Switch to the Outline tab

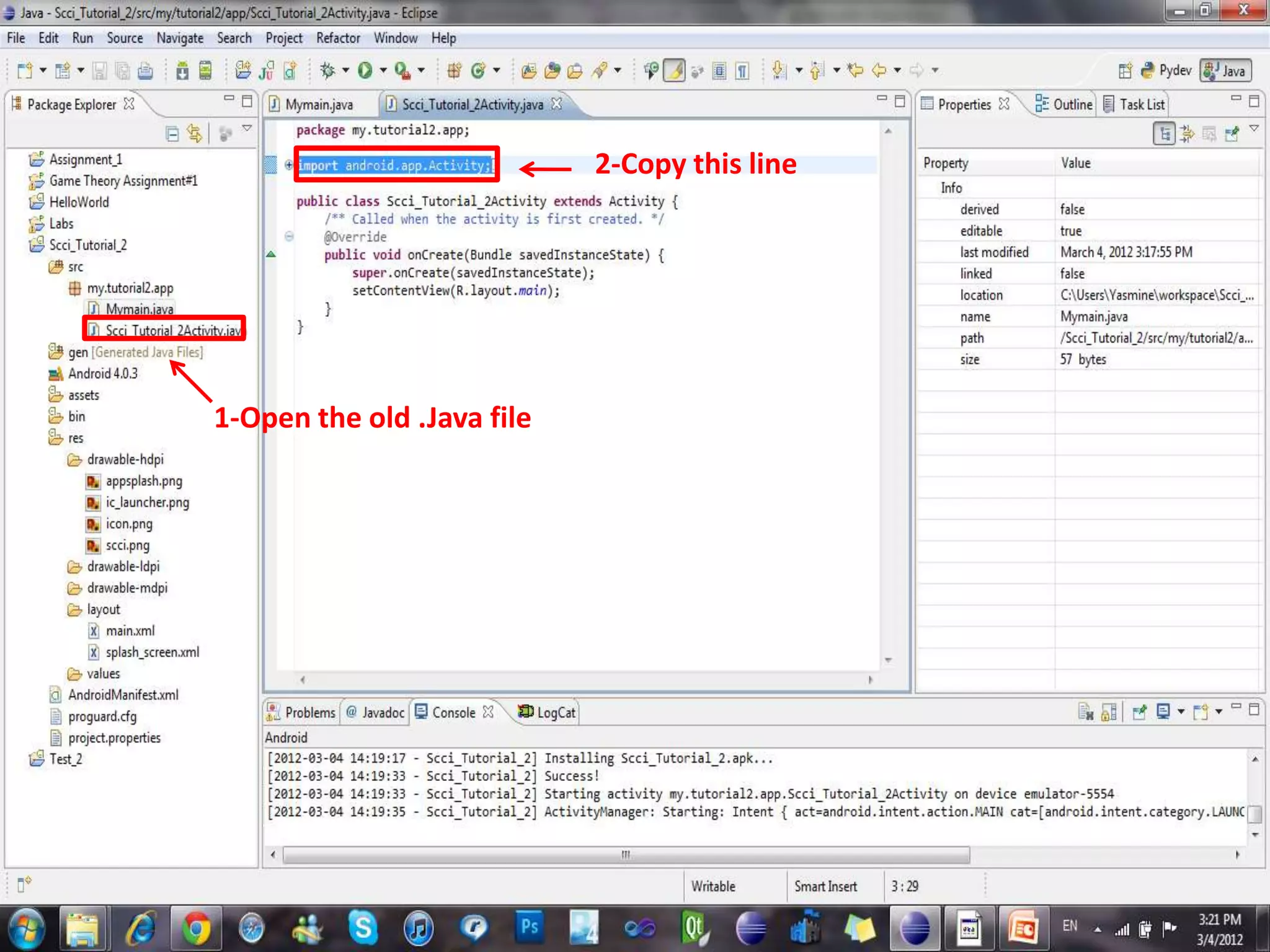tap(1064, 104)
